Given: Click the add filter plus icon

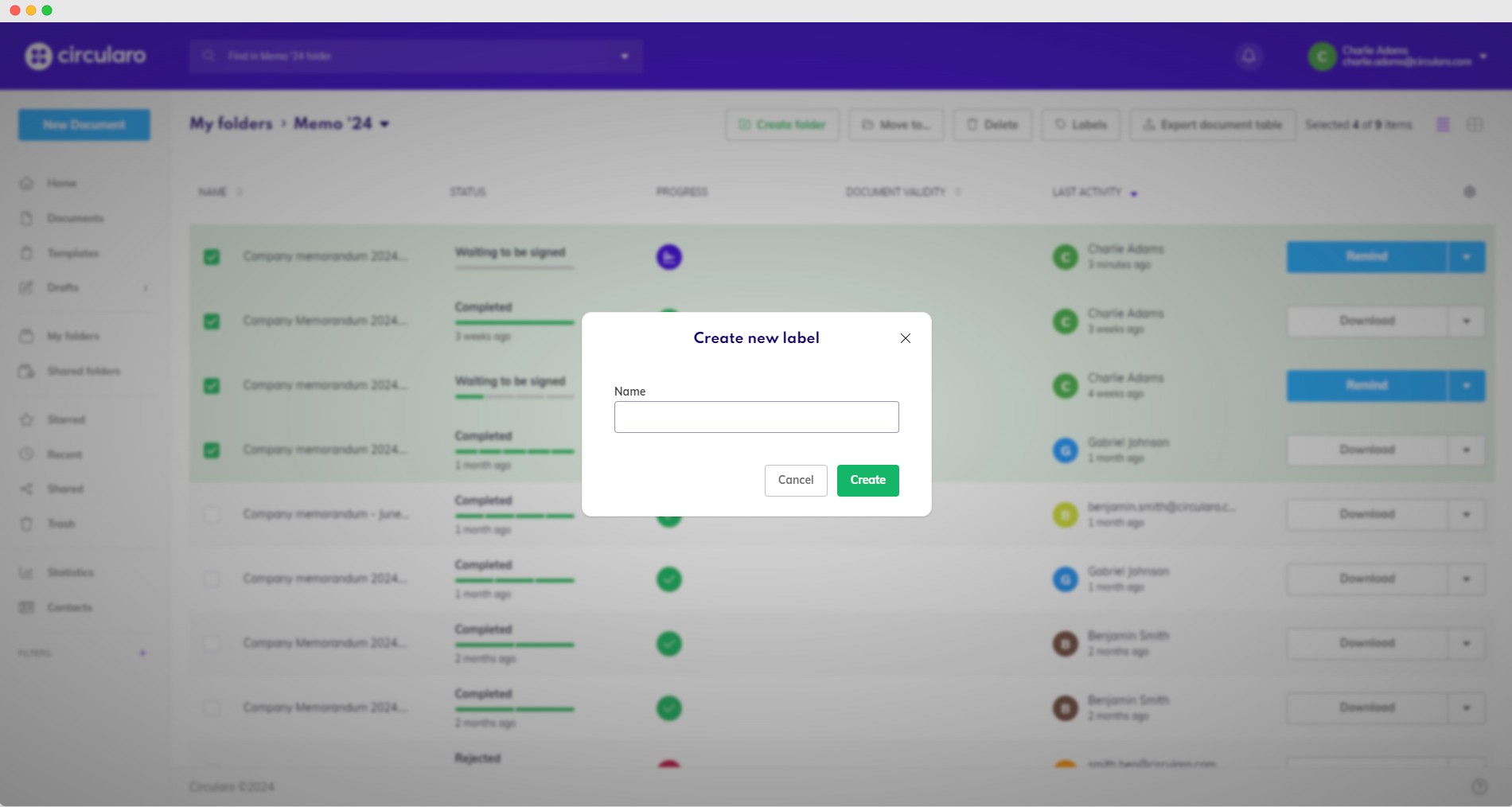Looking at the screenshot, I should [x=142, y=653].
